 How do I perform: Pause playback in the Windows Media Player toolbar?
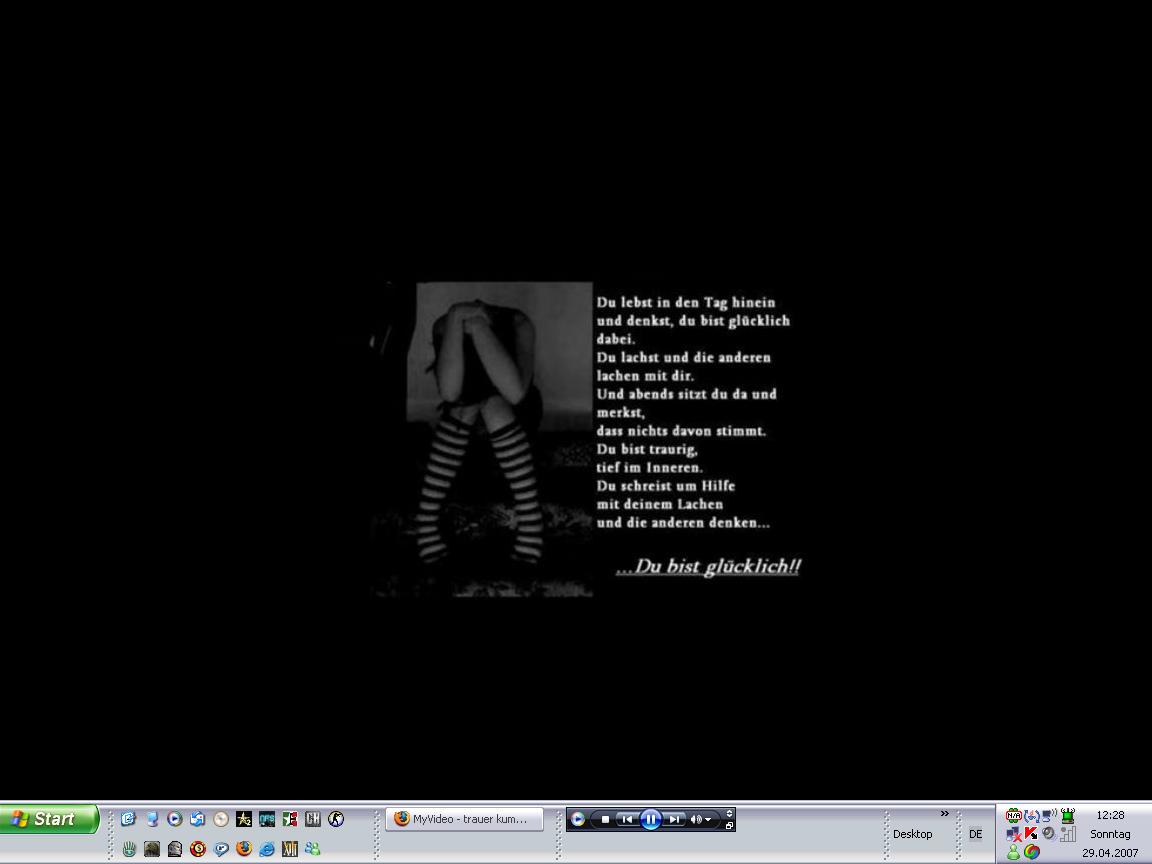coord(650,819)
